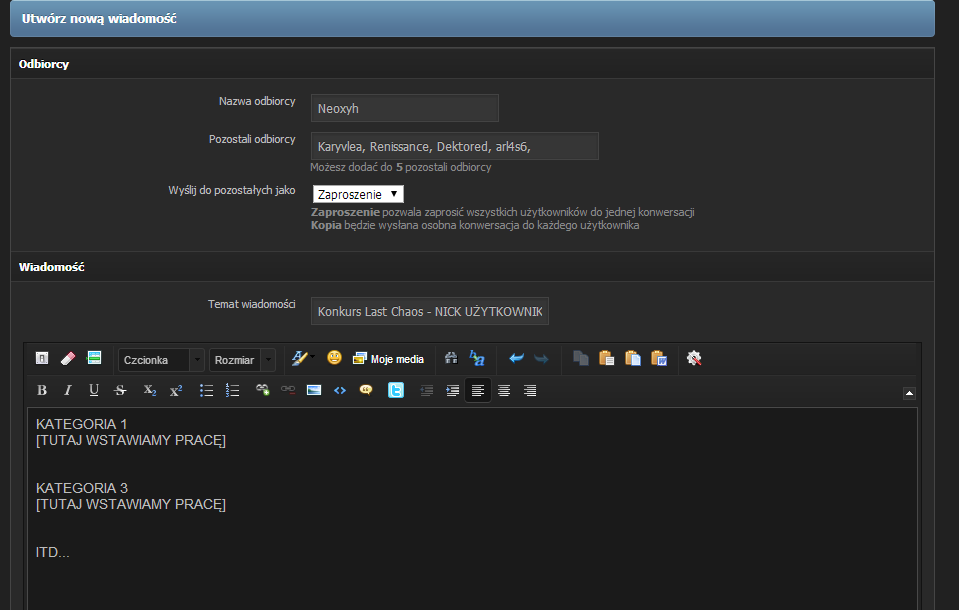Image resolution: width=959 pixels, height=610 pixels.
Task: Align text left
Action: pos(478,390)
